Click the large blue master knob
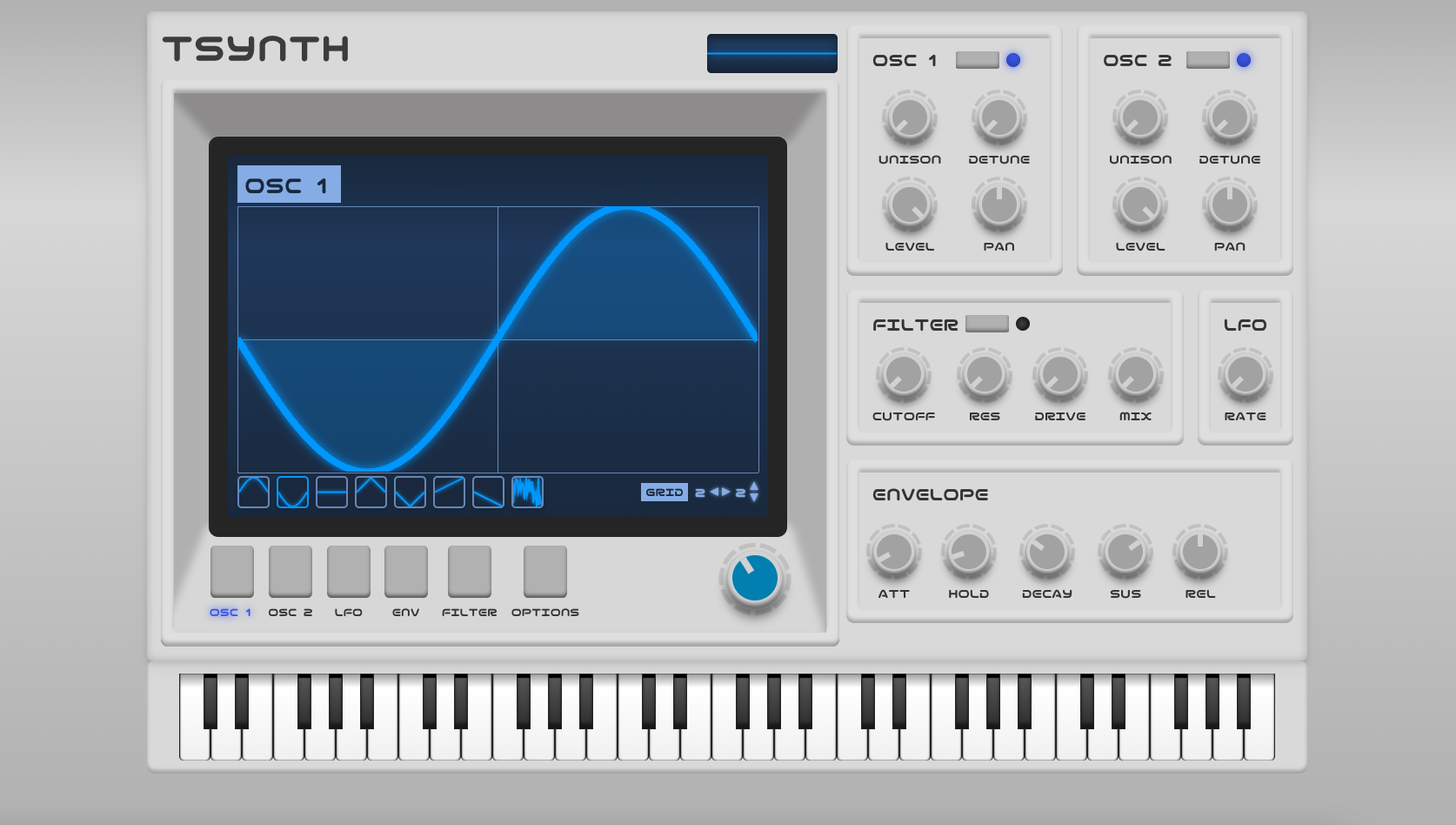 pos(755,579)
